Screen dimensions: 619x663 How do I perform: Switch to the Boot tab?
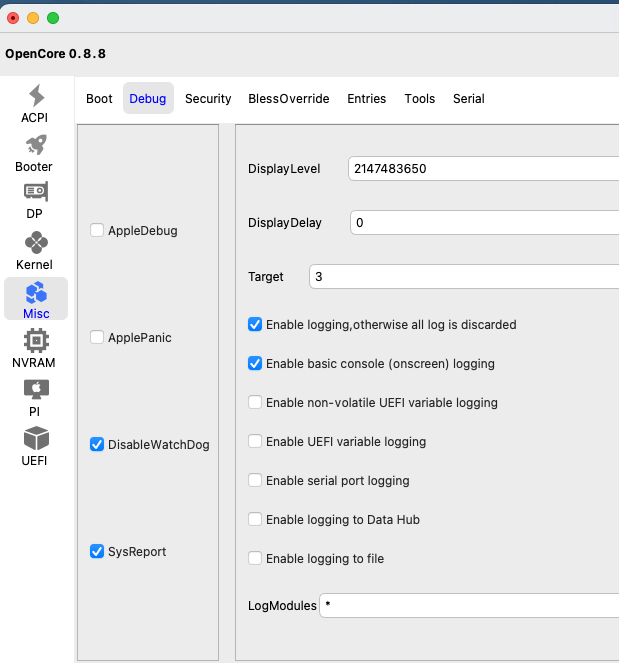click(99, 99)
